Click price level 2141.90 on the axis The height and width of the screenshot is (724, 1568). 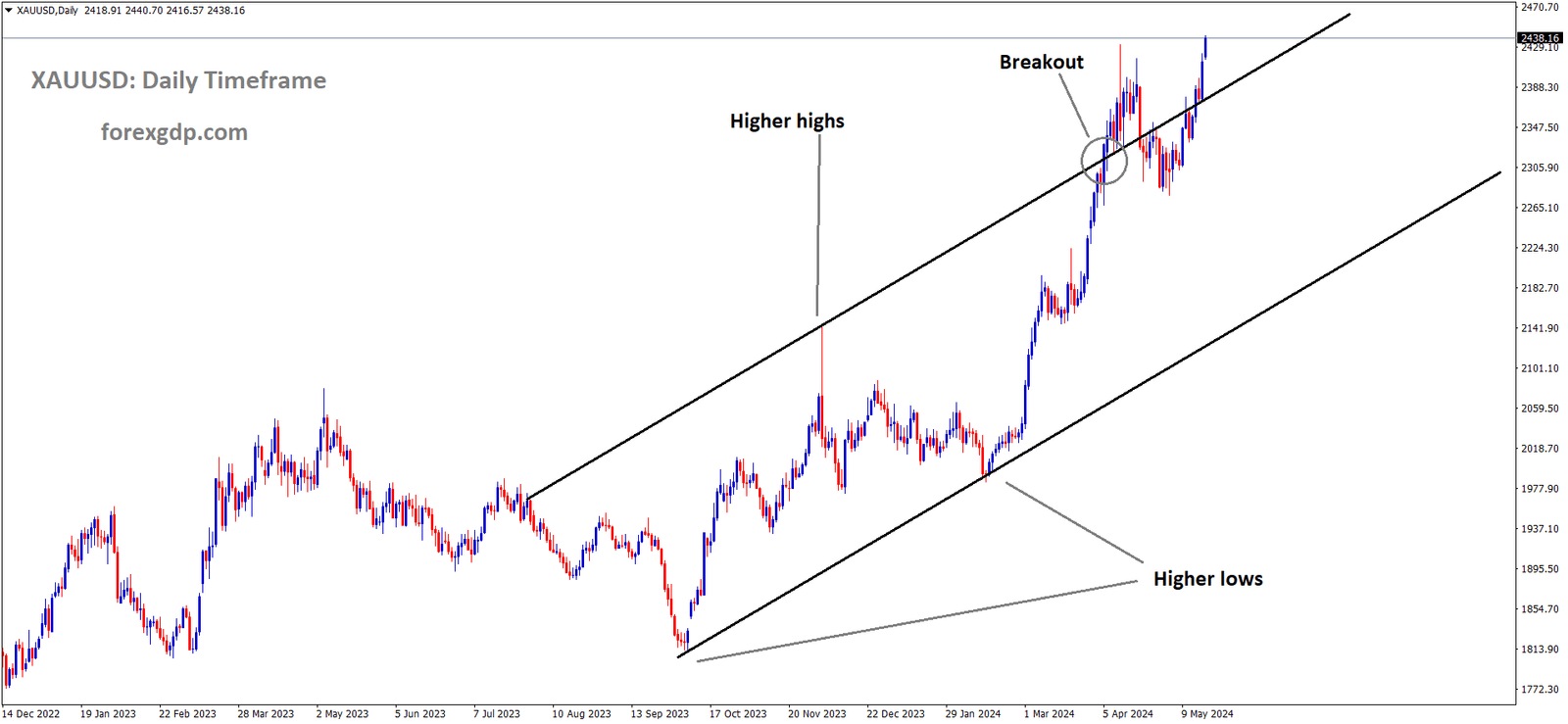coord(1540,328)
